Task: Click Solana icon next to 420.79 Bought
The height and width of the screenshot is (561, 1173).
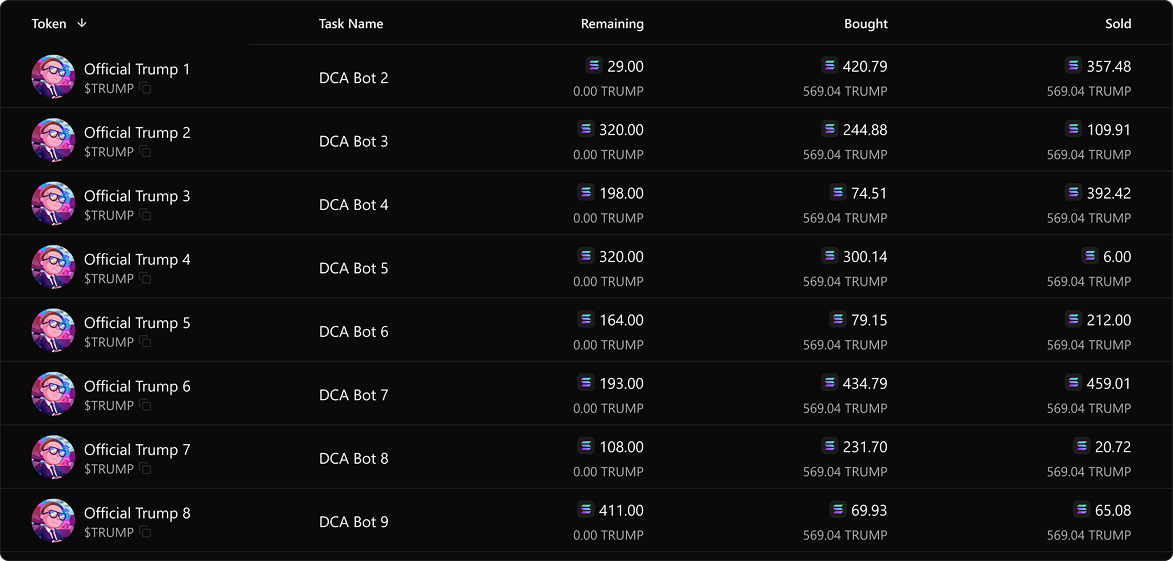Action: (x=830, y=66)
